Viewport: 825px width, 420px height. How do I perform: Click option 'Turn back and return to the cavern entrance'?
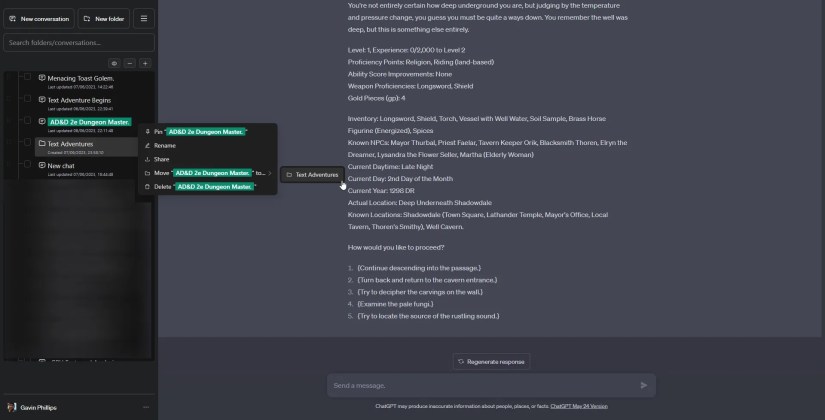[427, 280]
